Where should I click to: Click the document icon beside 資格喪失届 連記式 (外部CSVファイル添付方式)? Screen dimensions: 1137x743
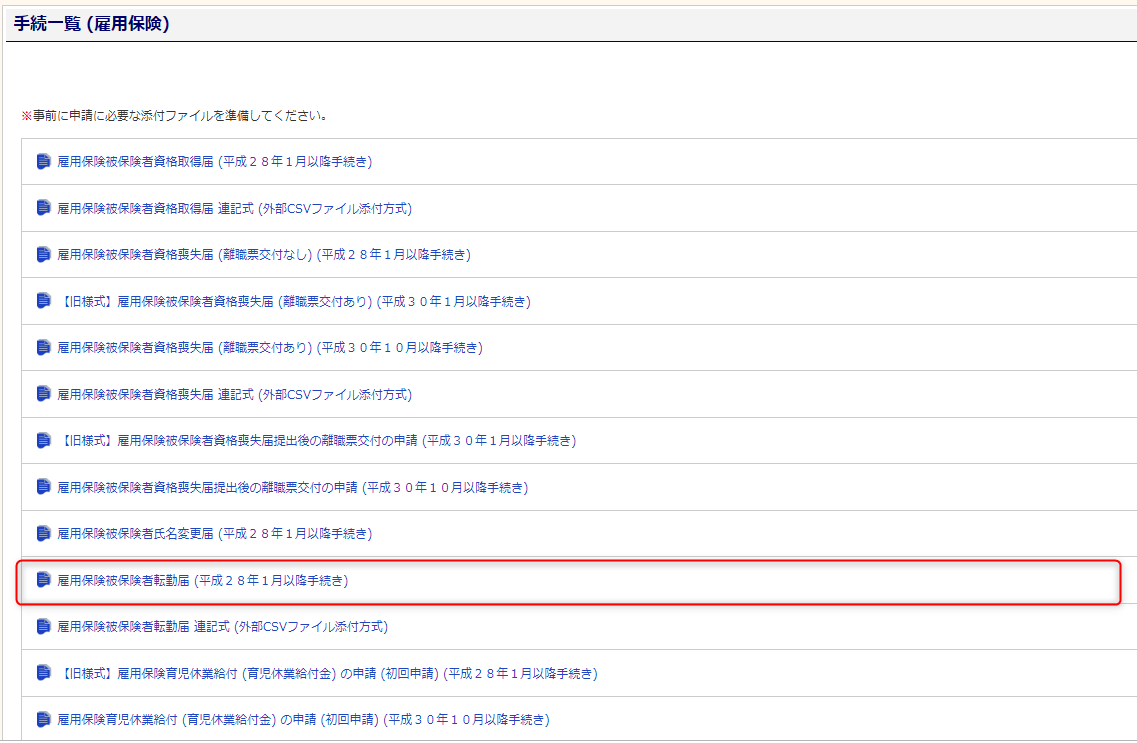tap(43, 394)
